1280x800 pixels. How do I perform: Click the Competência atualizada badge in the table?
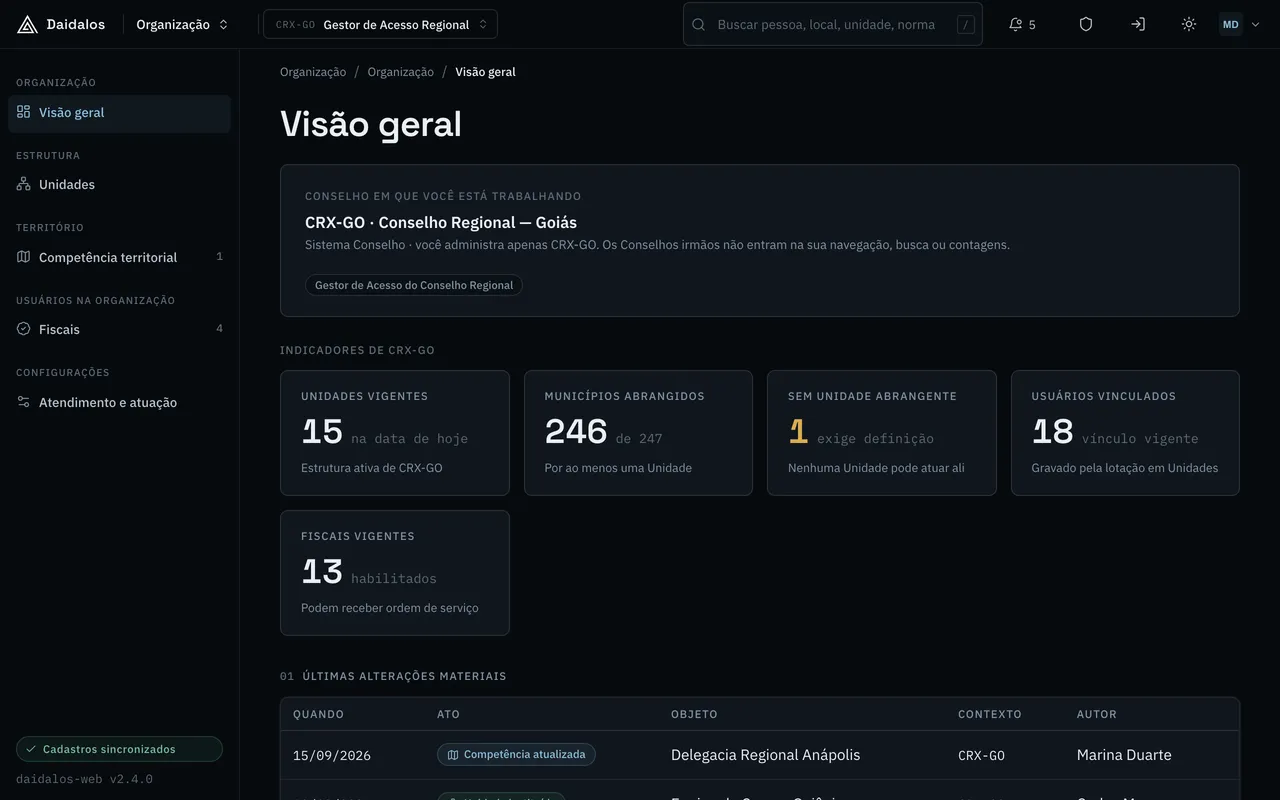(516, 755)
